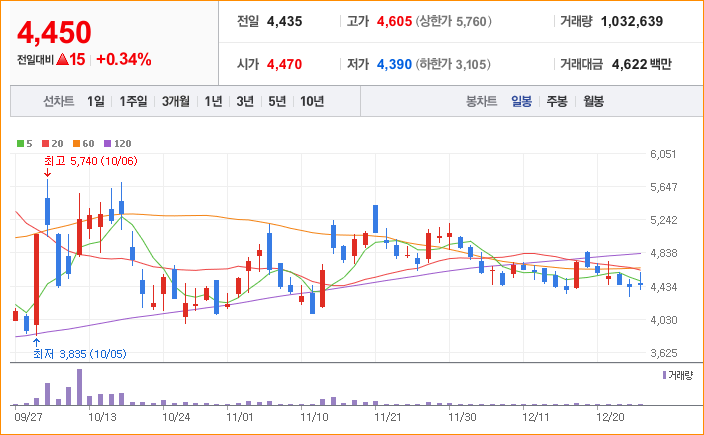Screen dimensions: 704x435
Task: Click the 12/11 date axis label
Action: pyautogui.click(x=536, y=417)
